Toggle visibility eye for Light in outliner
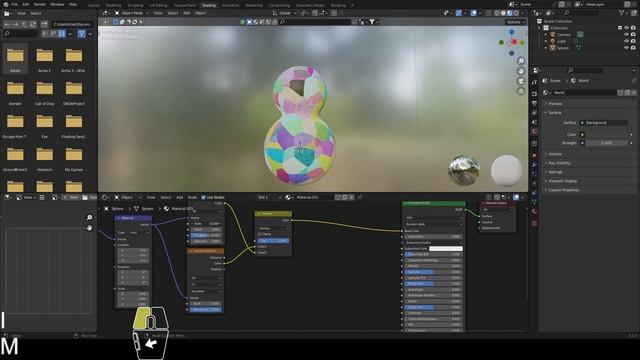This screenshot has width=640, height=360. coord(627,41)
